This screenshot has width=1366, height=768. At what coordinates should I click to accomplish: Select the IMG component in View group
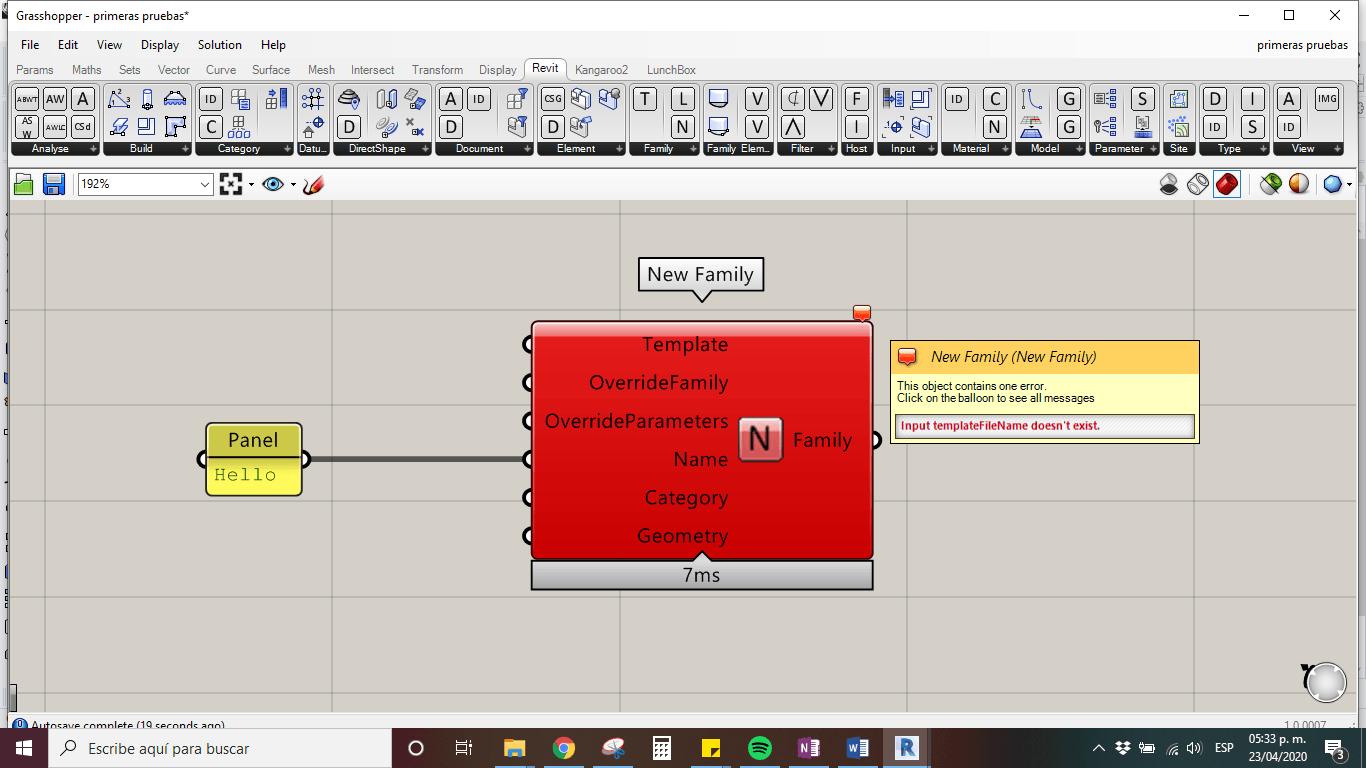tap(1327, 99)
